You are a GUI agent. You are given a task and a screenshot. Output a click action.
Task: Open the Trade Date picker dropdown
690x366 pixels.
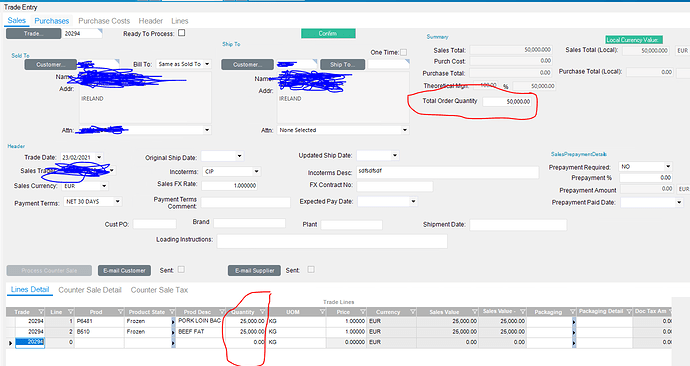tap(99, 157)
